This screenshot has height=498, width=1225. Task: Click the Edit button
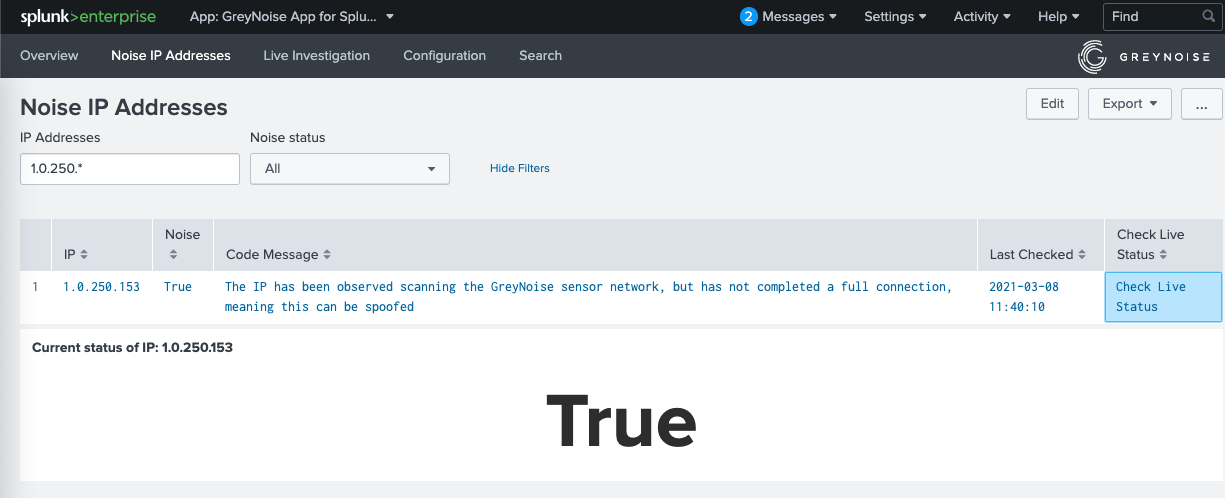coord(1052,104)
